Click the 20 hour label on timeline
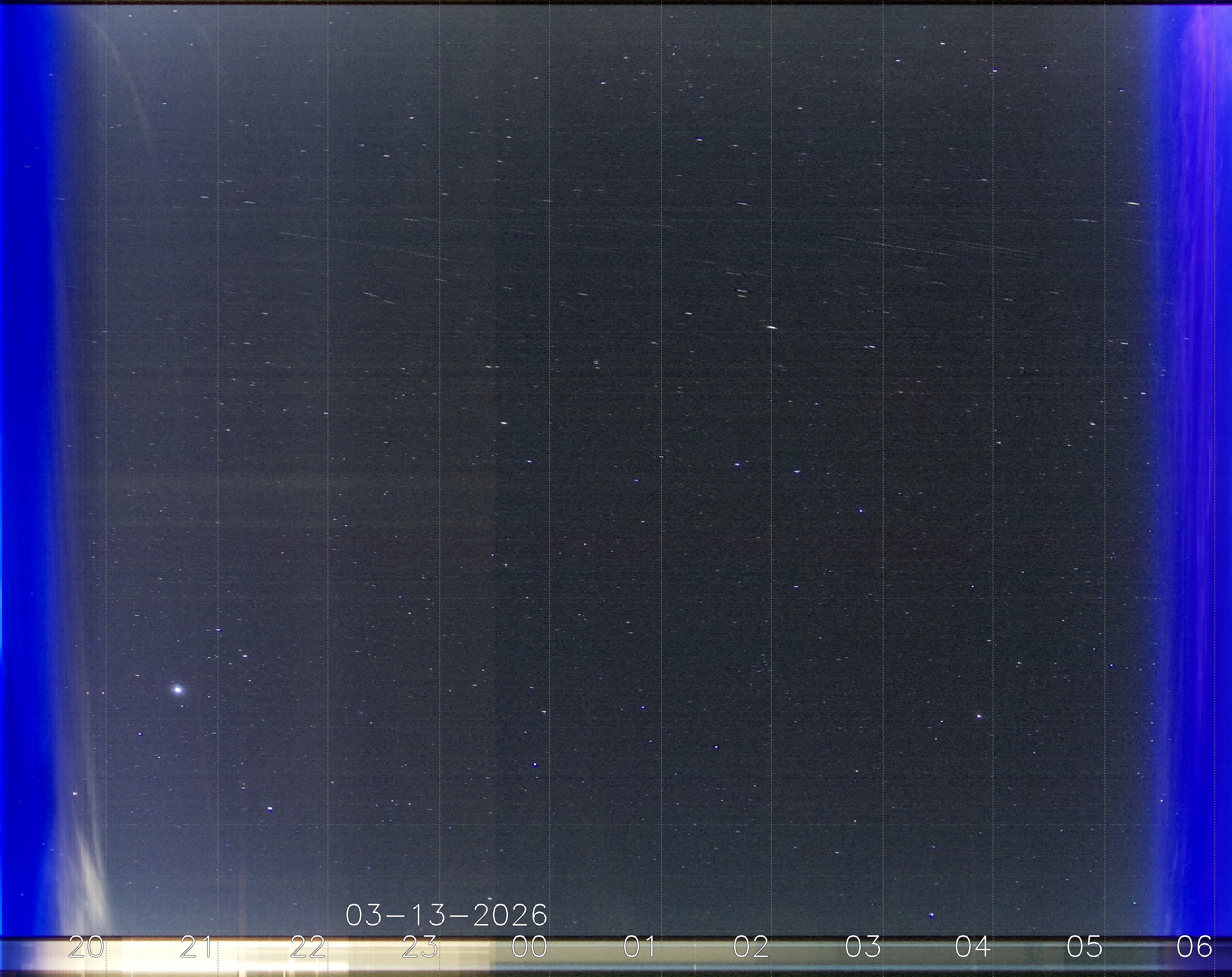The width and height of the screenshot is (1232, 977). [86, 947]
